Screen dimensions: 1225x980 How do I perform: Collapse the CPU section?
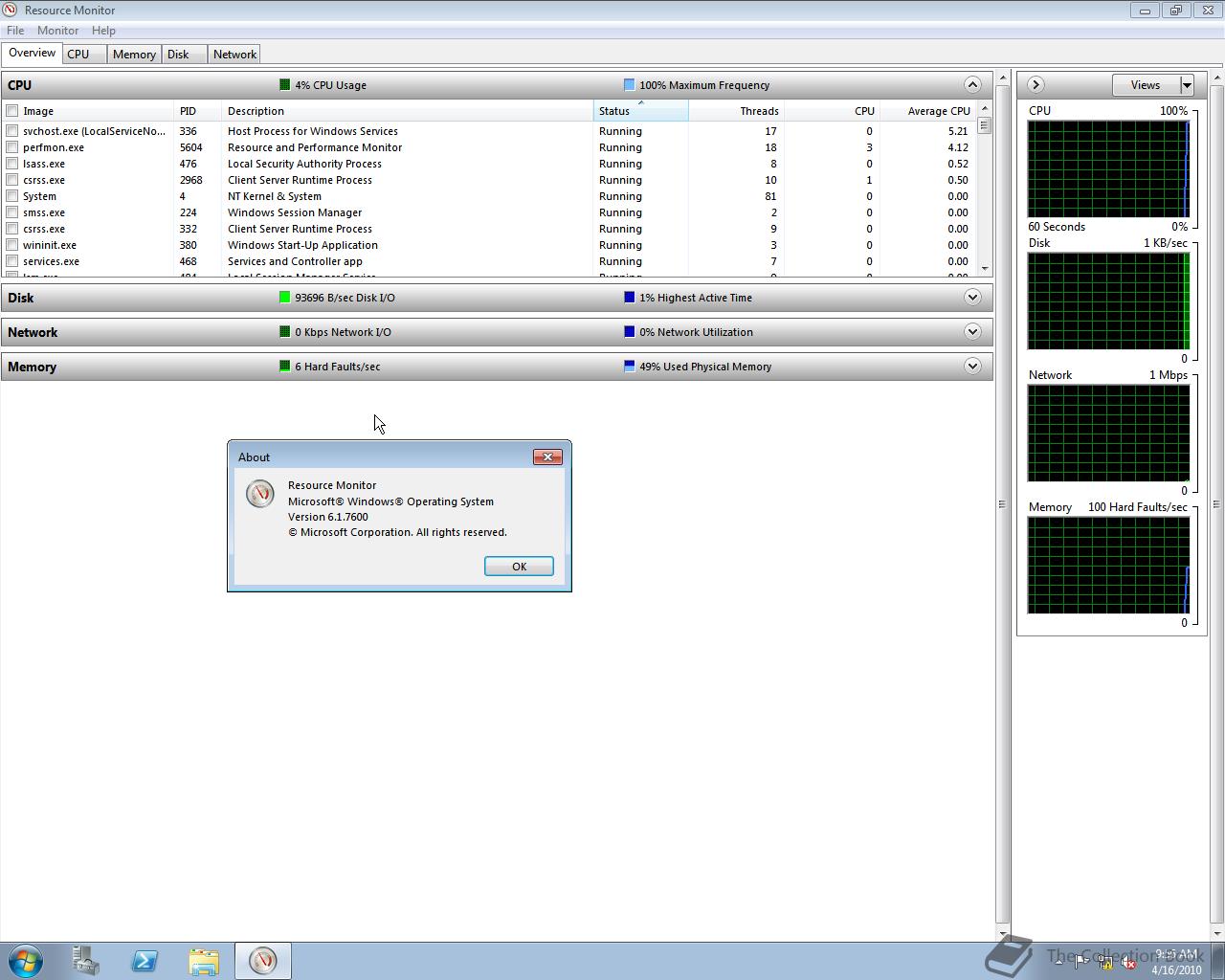972,84
